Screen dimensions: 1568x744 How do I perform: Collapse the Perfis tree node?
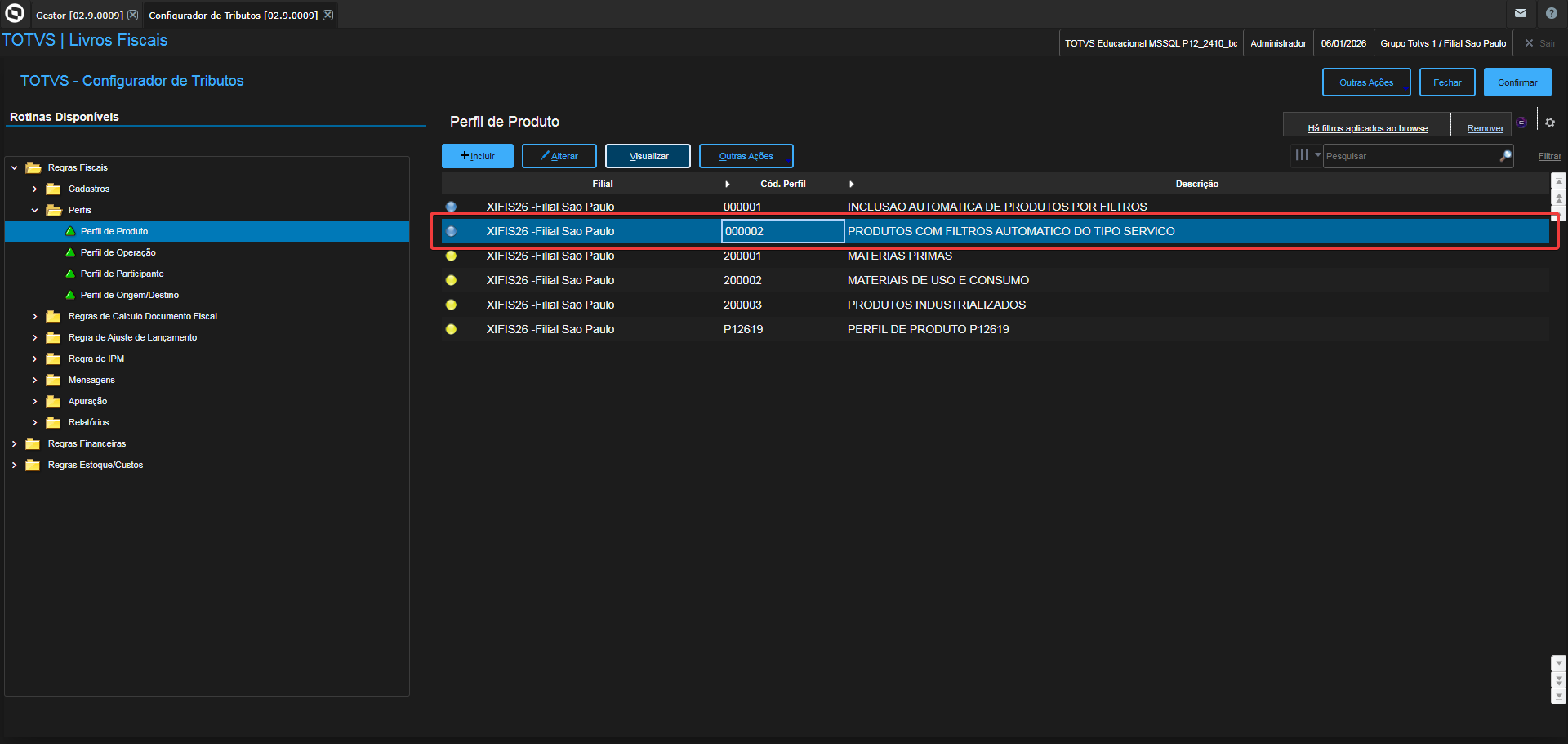[x=34, y=210]
